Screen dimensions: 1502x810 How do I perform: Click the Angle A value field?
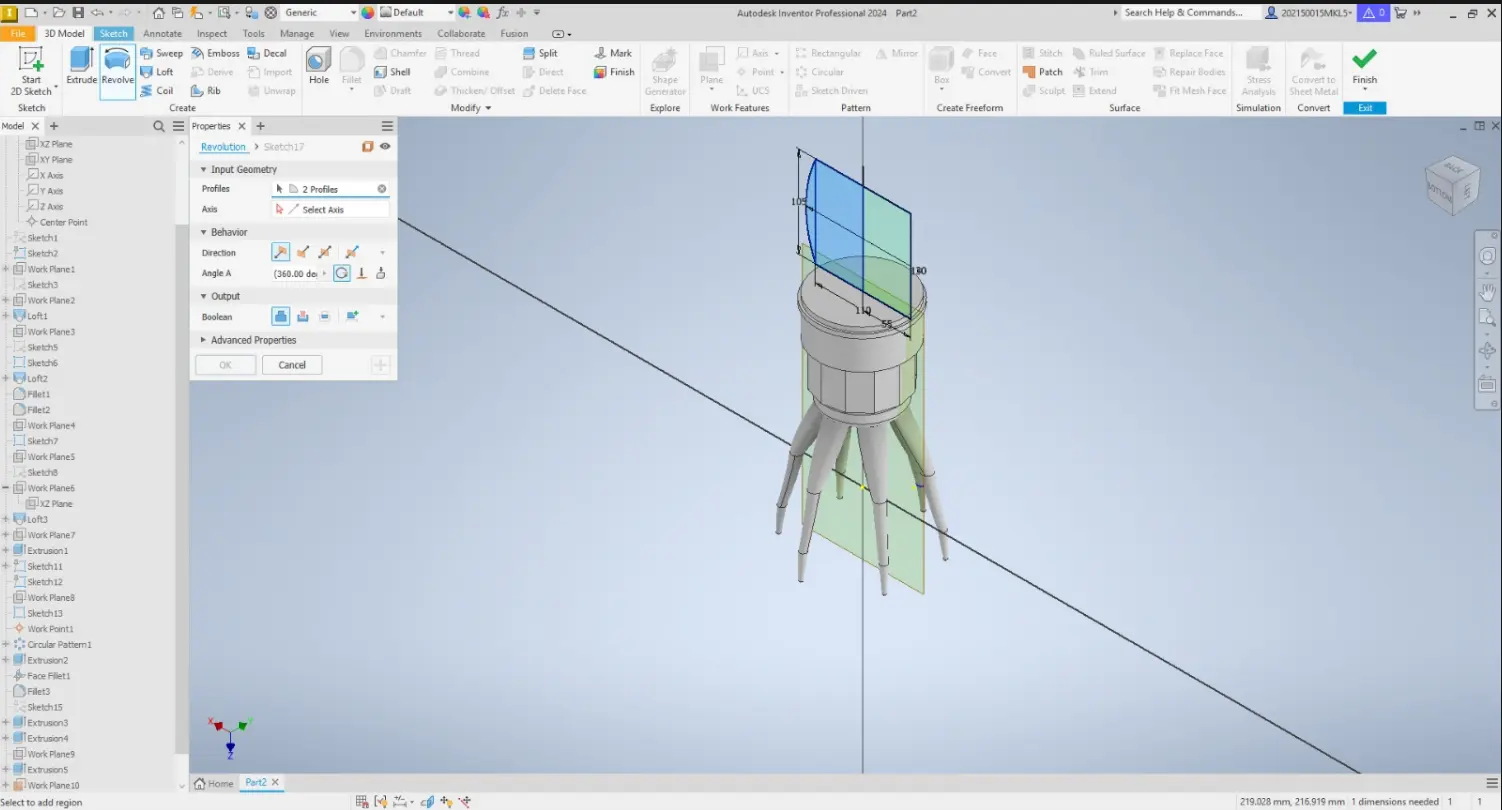tap(297, 273)
